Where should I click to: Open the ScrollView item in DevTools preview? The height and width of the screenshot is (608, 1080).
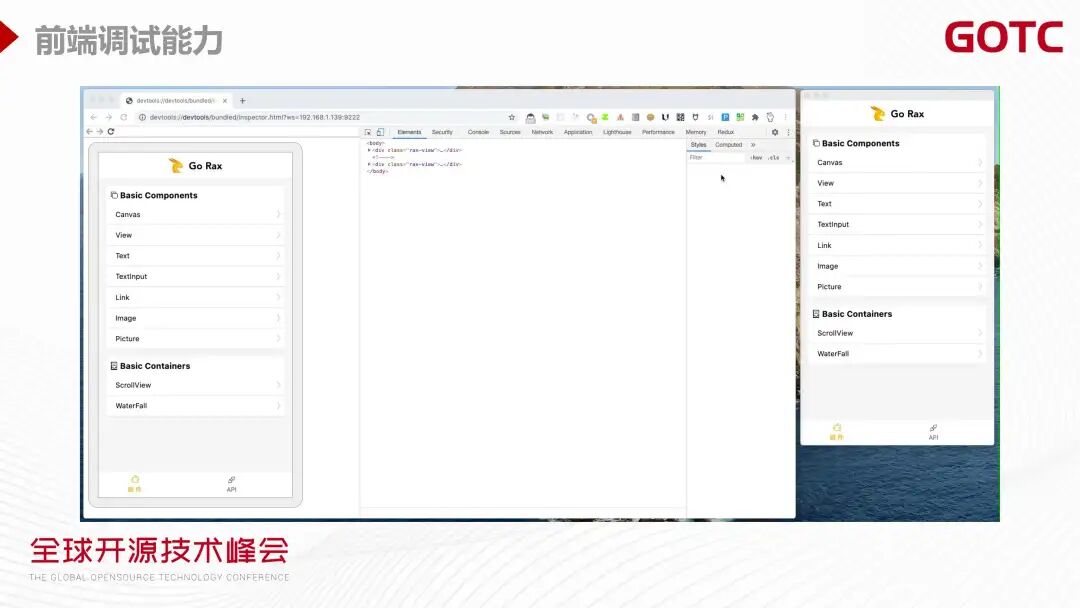(x=196, y=386)
